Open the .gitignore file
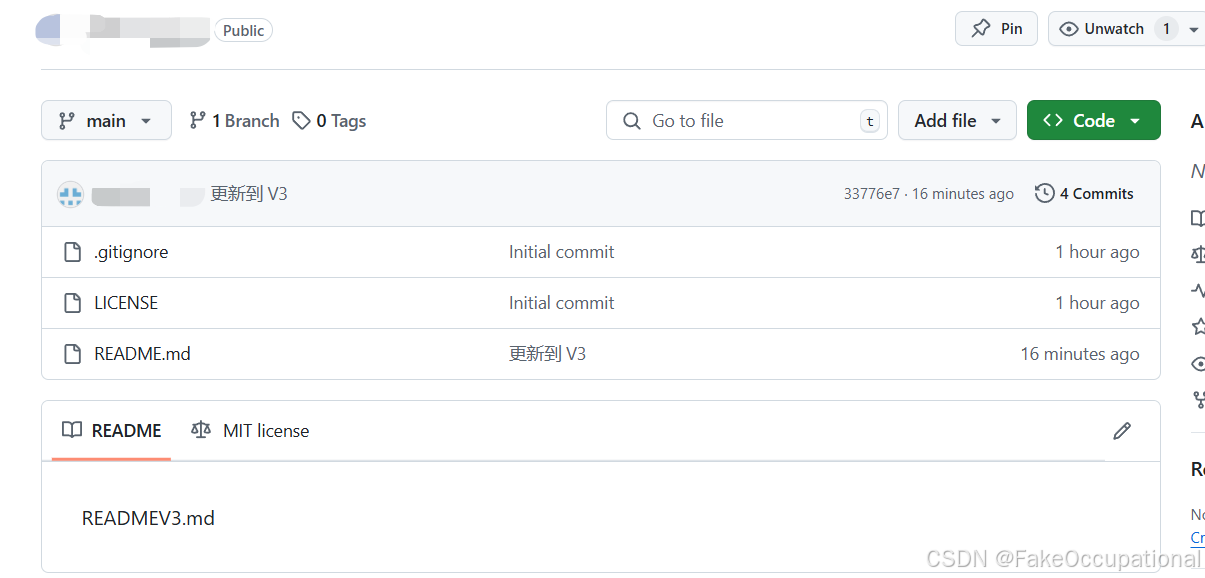 131,252
